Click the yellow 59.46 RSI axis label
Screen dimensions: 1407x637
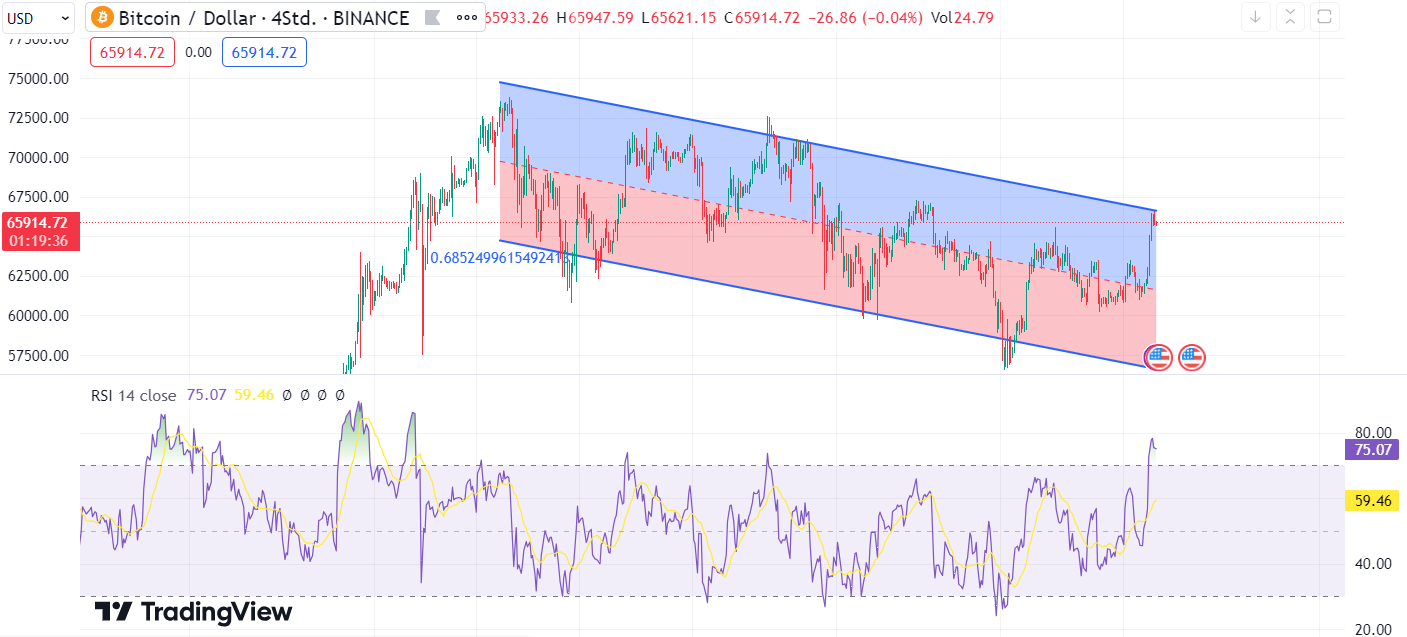click(x=1372, y=501)
